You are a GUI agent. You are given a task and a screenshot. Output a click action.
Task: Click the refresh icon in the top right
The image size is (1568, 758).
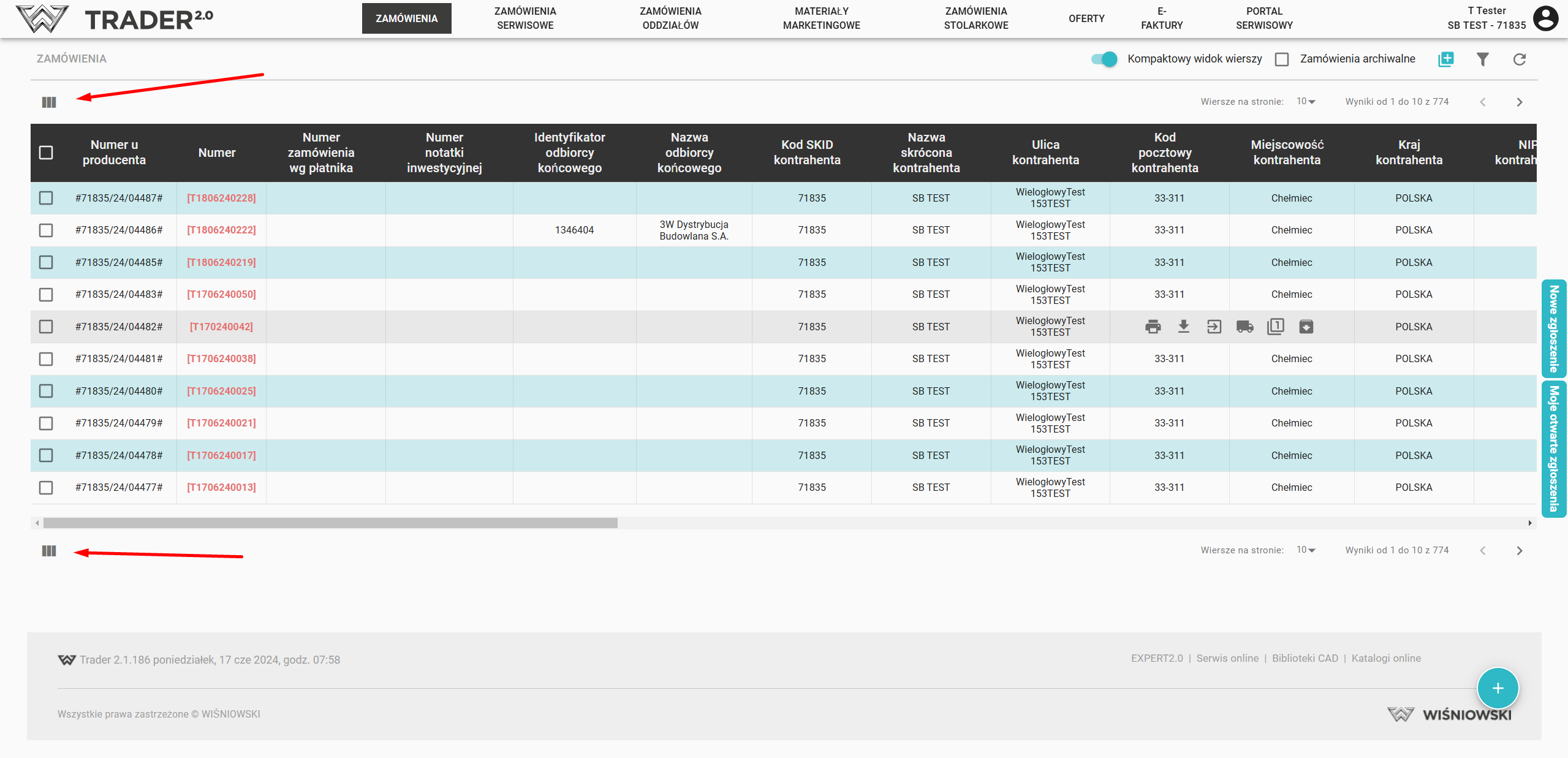1519,59
